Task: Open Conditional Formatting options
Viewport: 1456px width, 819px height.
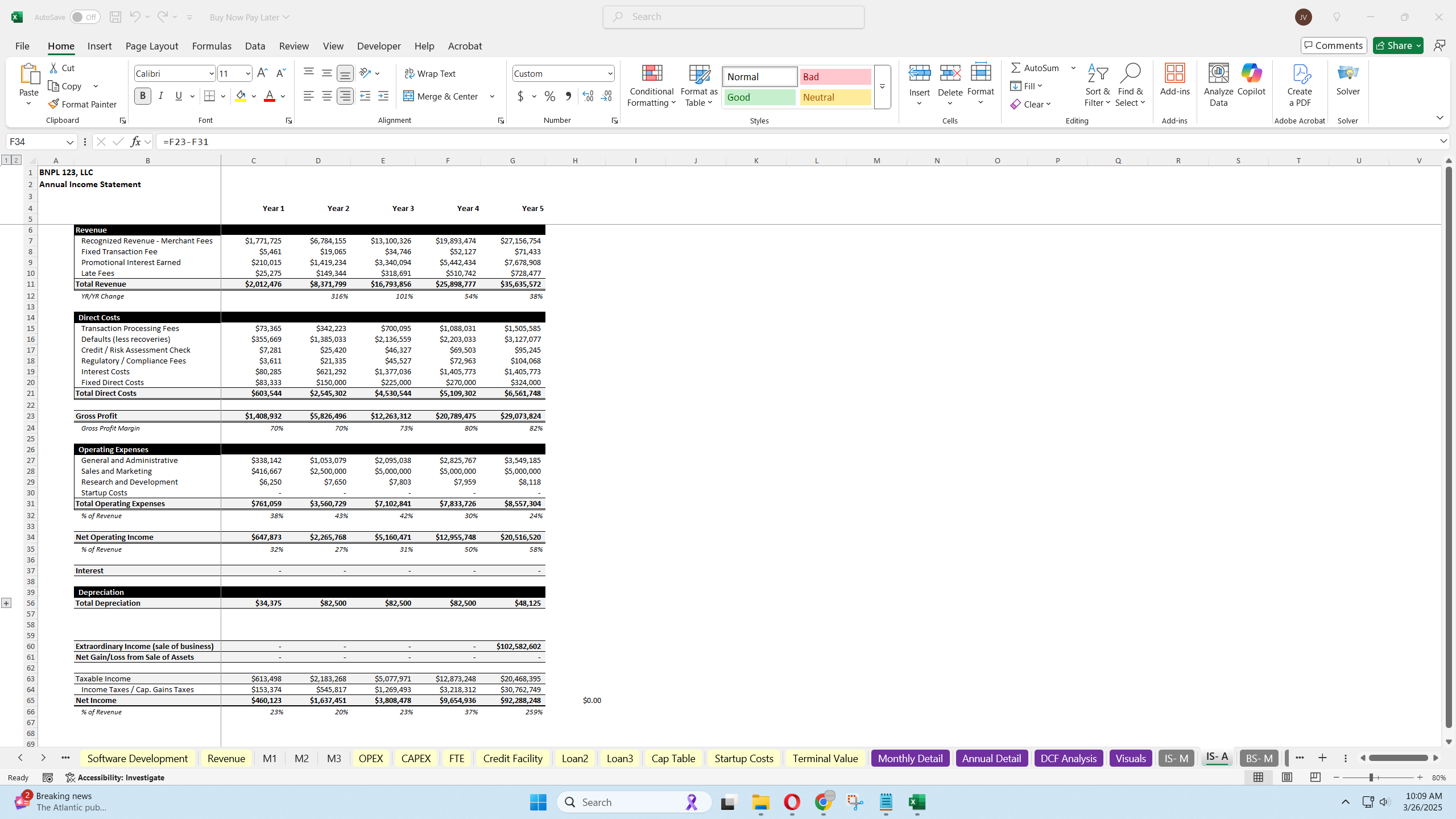Action: [x=651, y=85]
